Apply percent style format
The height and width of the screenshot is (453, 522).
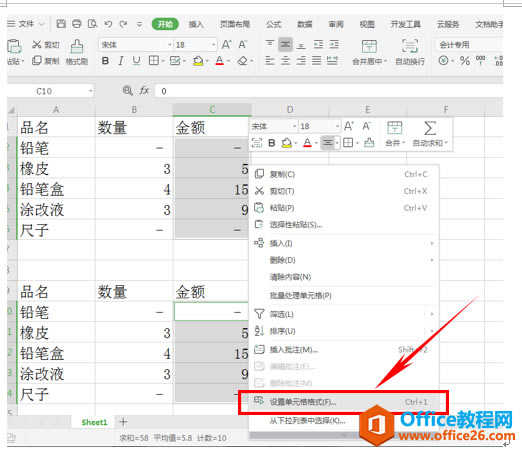click(465, 61)
